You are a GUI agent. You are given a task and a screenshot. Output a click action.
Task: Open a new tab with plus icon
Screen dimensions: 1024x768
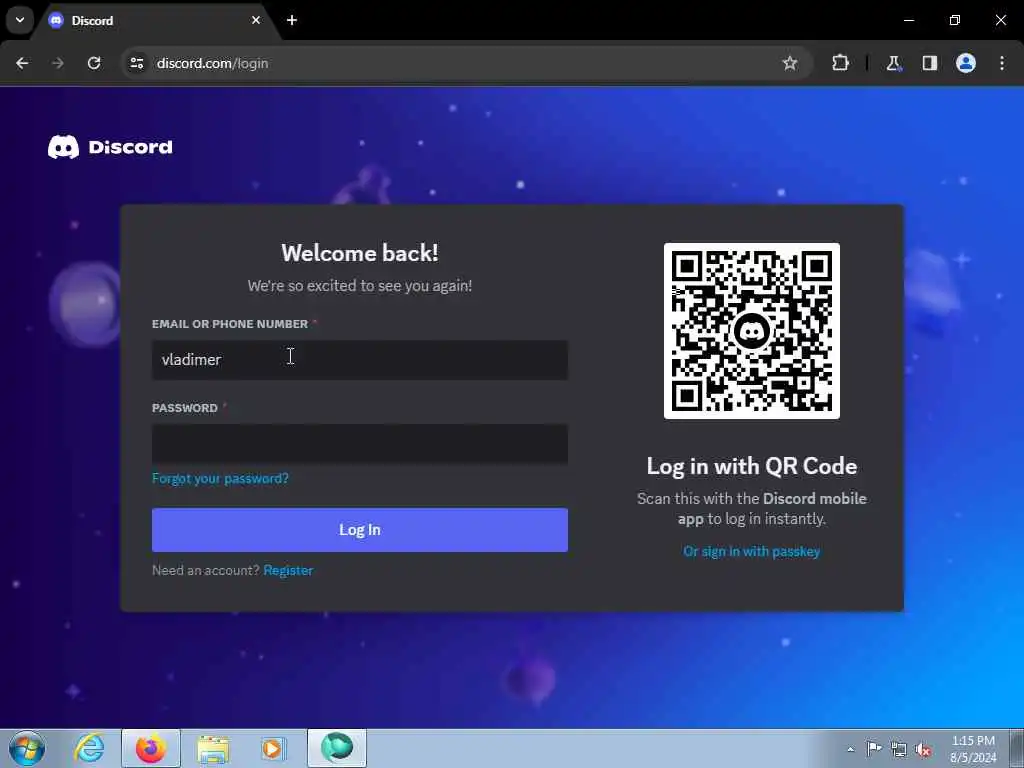[292, 20]
